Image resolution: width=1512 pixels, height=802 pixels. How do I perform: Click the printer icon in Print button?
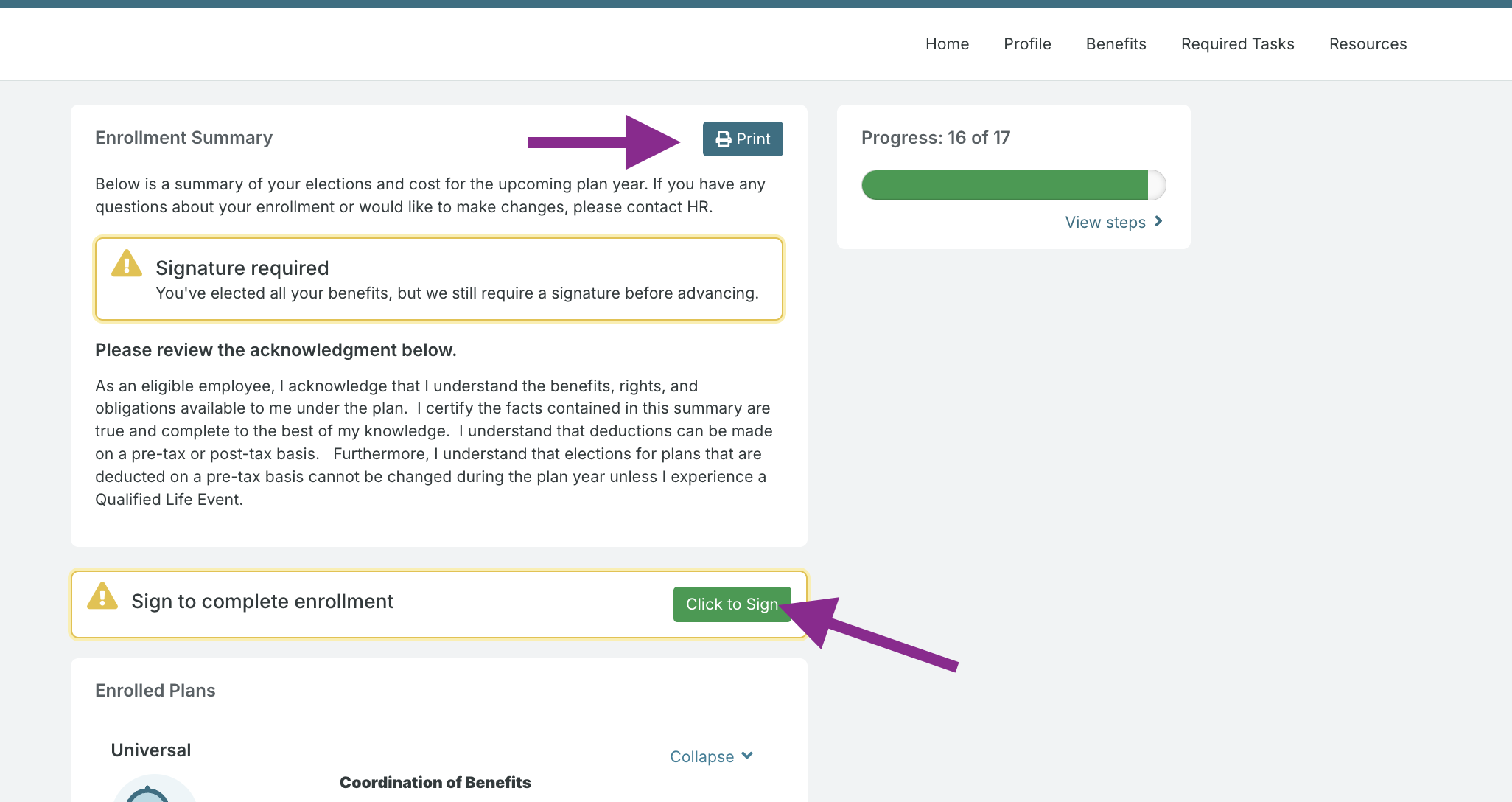[724, 139]
